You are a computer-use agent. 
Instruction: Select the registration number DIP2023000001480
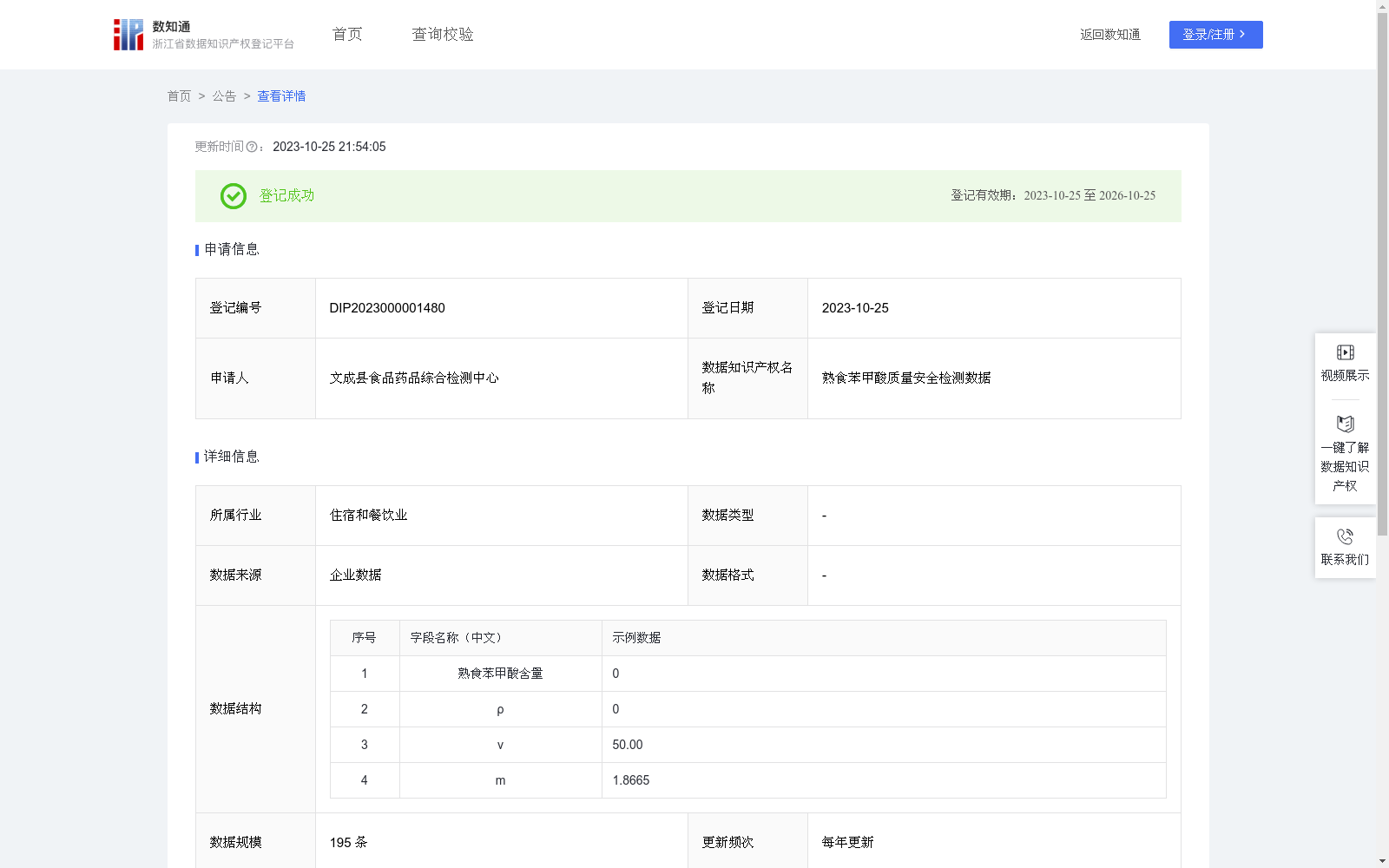[x=387, y=308]
